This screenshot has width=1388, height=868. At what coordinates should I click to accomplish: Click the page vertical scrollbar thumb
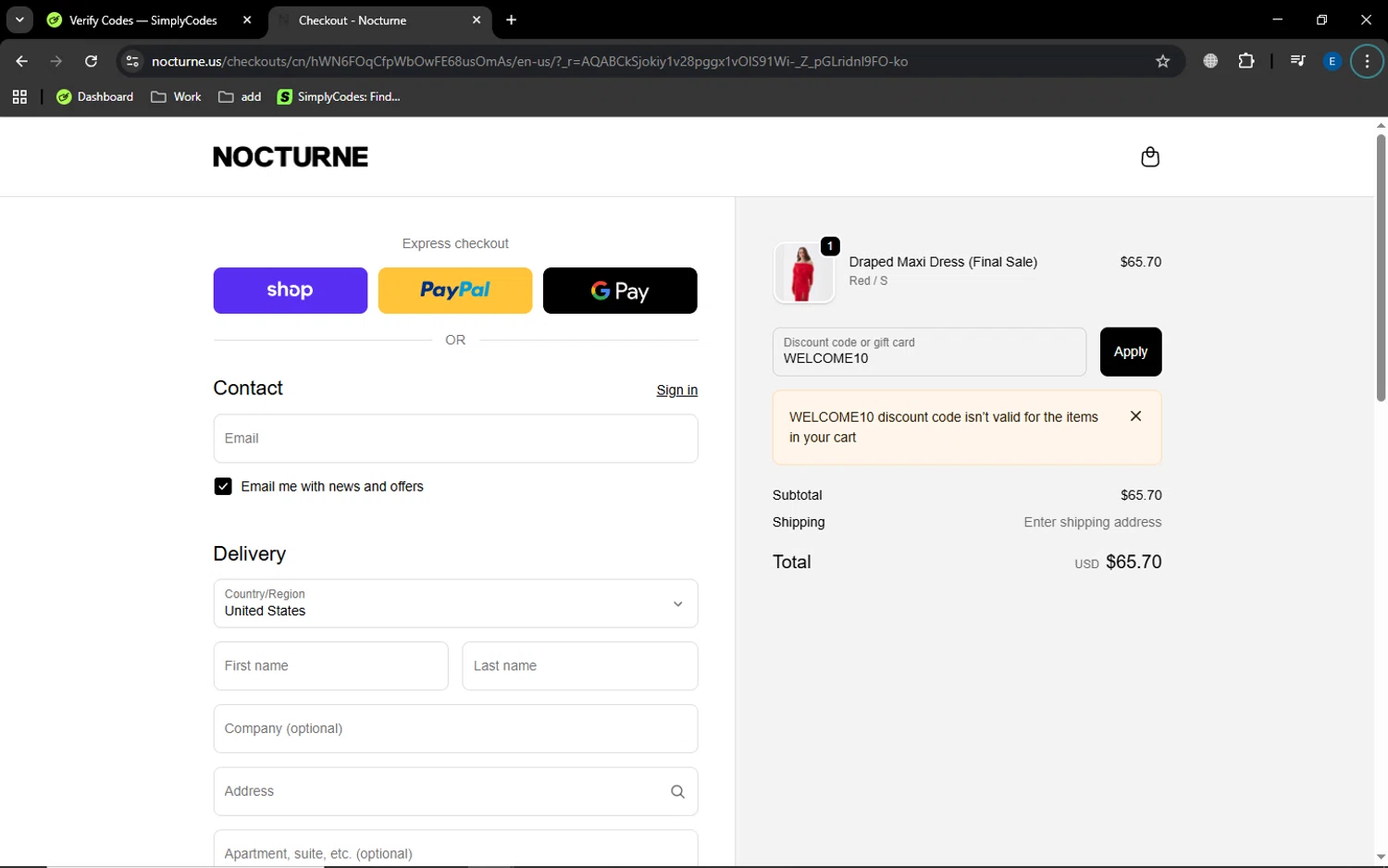pos(1381,268)
